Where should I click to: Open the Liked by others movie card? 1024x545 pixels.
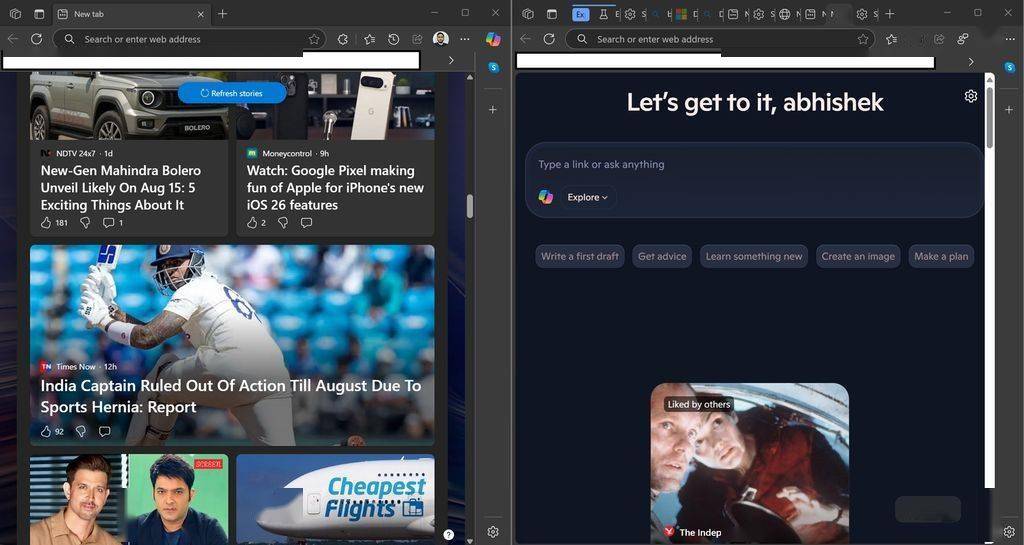point(750,462)
